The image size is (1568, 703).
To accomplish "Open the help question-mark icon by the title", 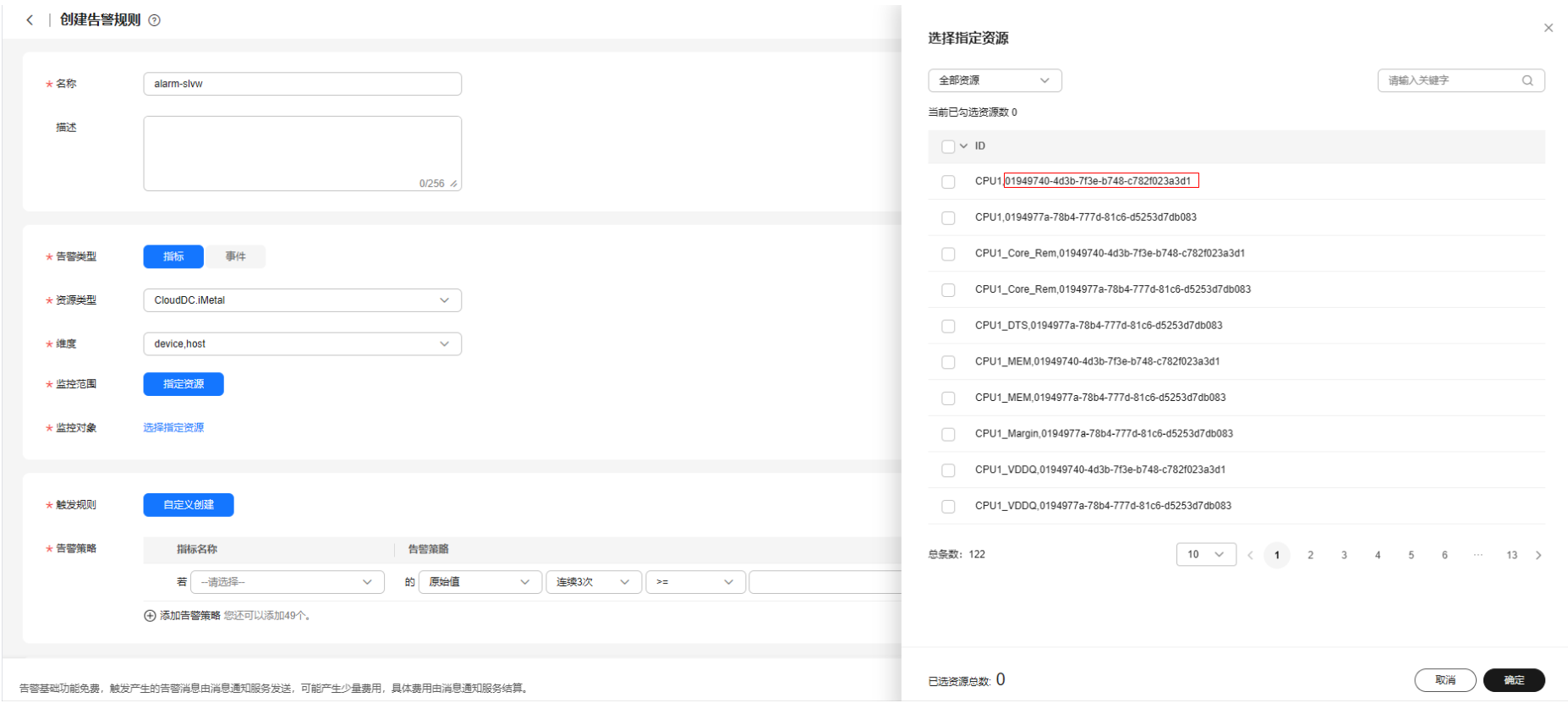I will [155, 20].
